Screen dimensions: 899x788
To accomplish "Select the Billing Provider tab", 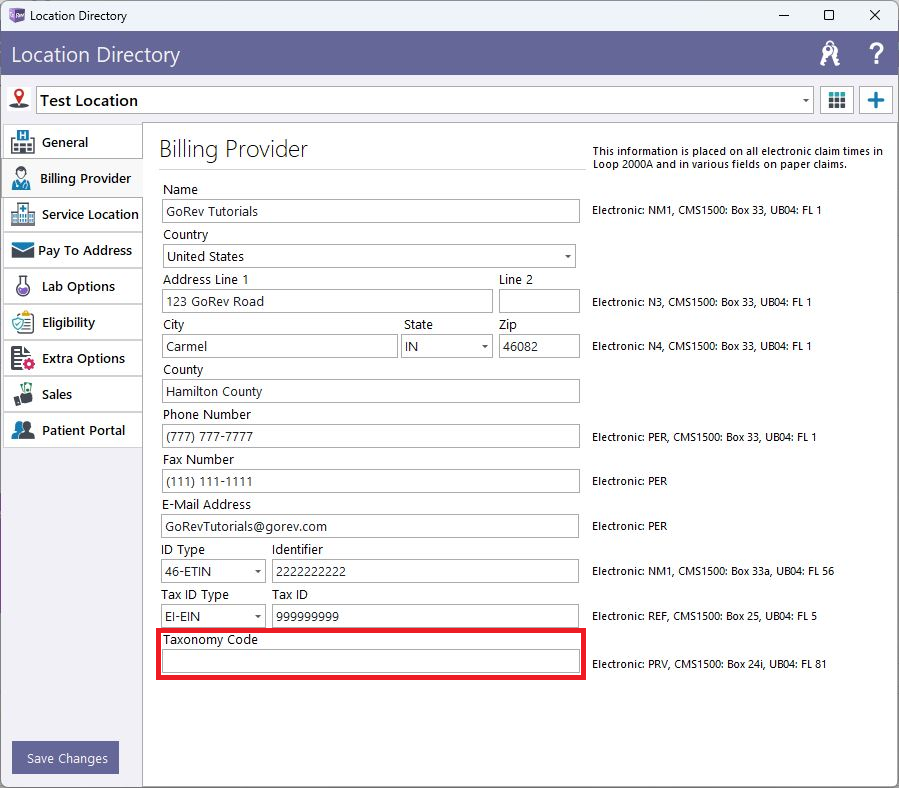I will point(73,178).
